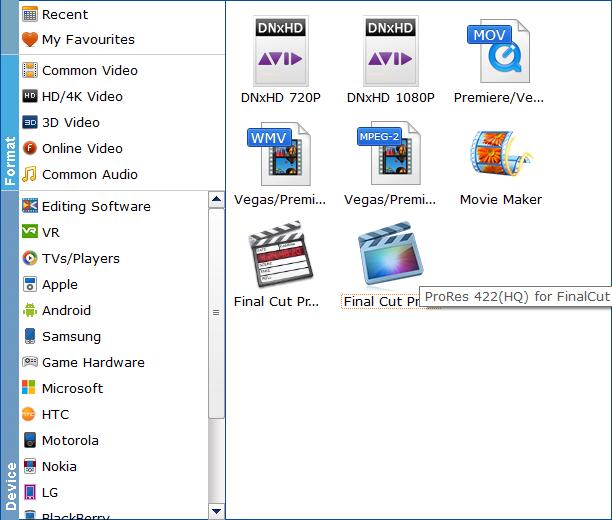Click the scrollbar down arrow
The width and height of the screenshot is (612, 520).
(x=216, y=511)
